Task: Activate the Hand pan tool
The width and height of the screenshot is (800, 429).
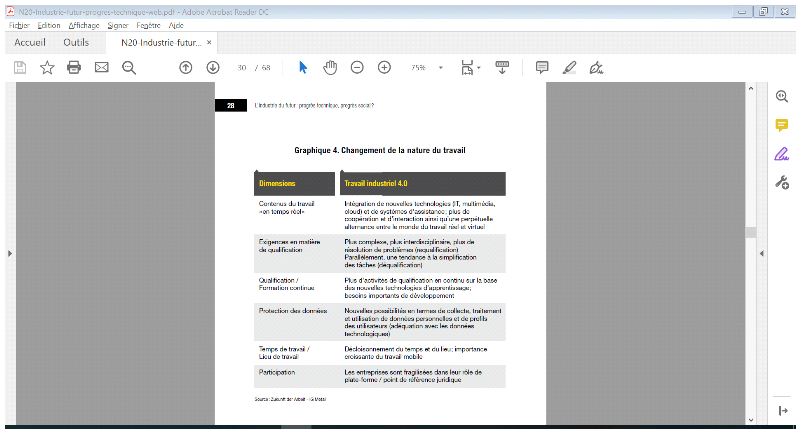Action: [330, 67]
